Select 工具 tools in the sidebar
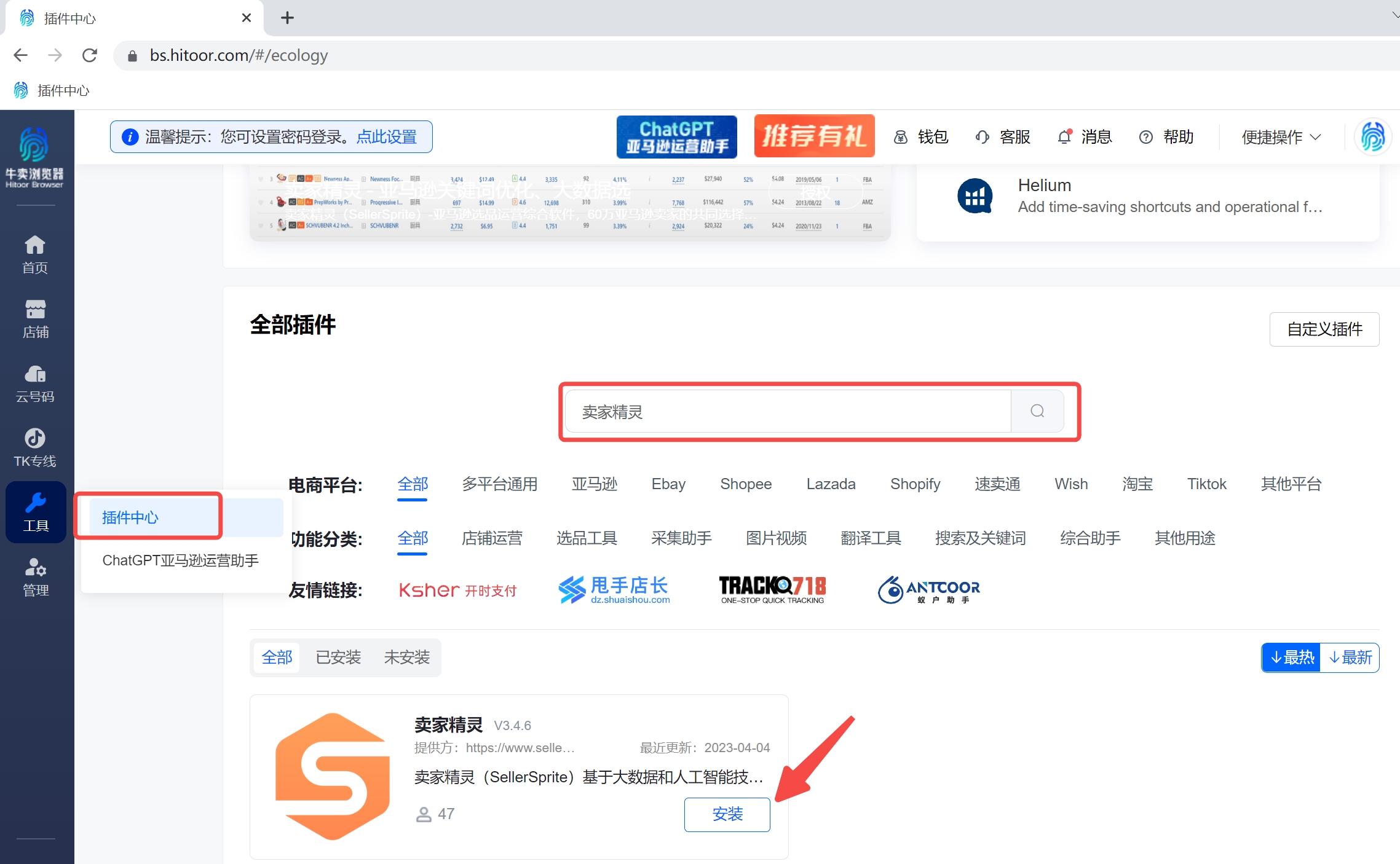The width and height of the screenshot is (1400, 864). (36, 512)
